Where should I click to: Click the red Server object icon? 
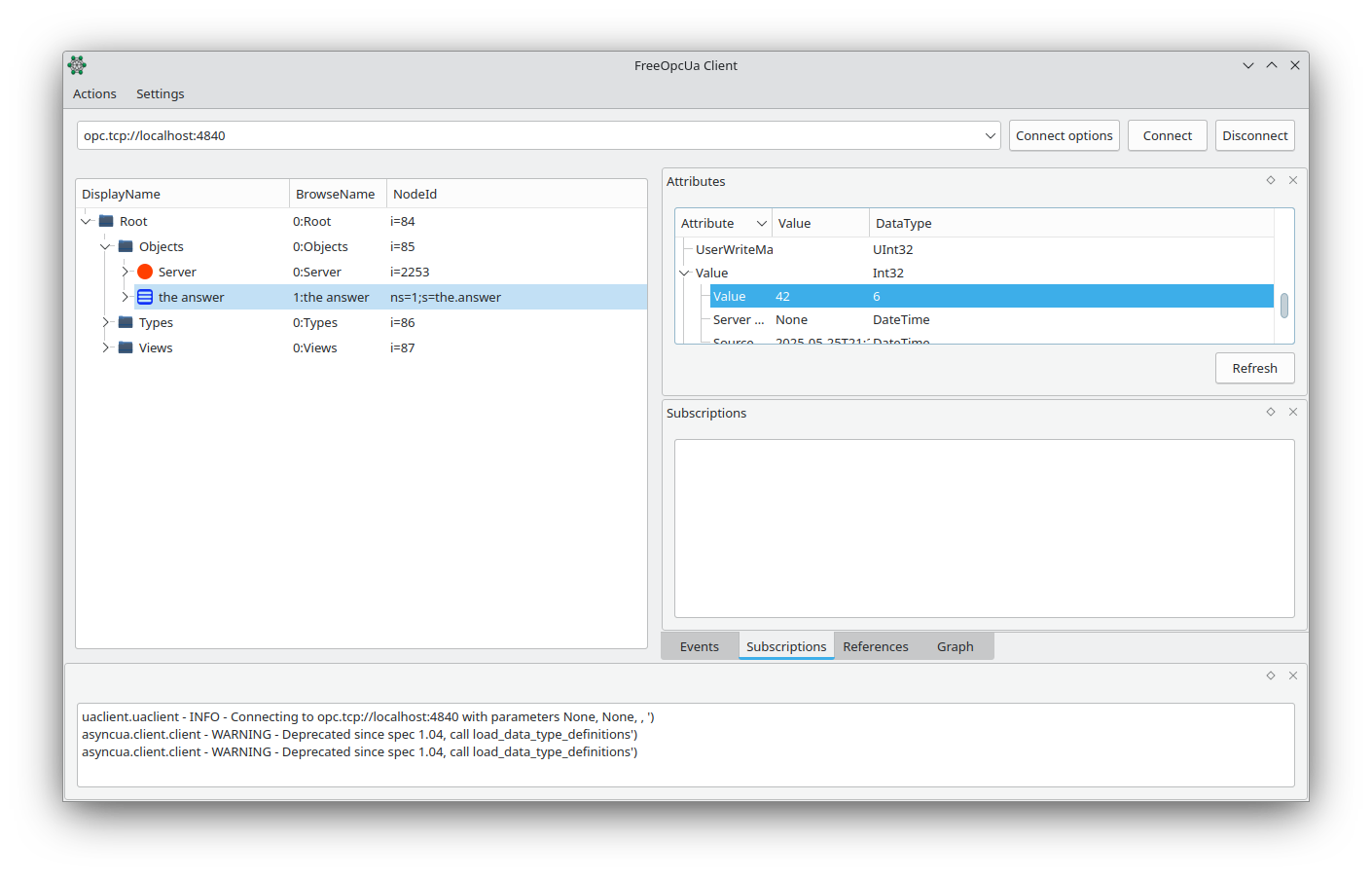145,272
